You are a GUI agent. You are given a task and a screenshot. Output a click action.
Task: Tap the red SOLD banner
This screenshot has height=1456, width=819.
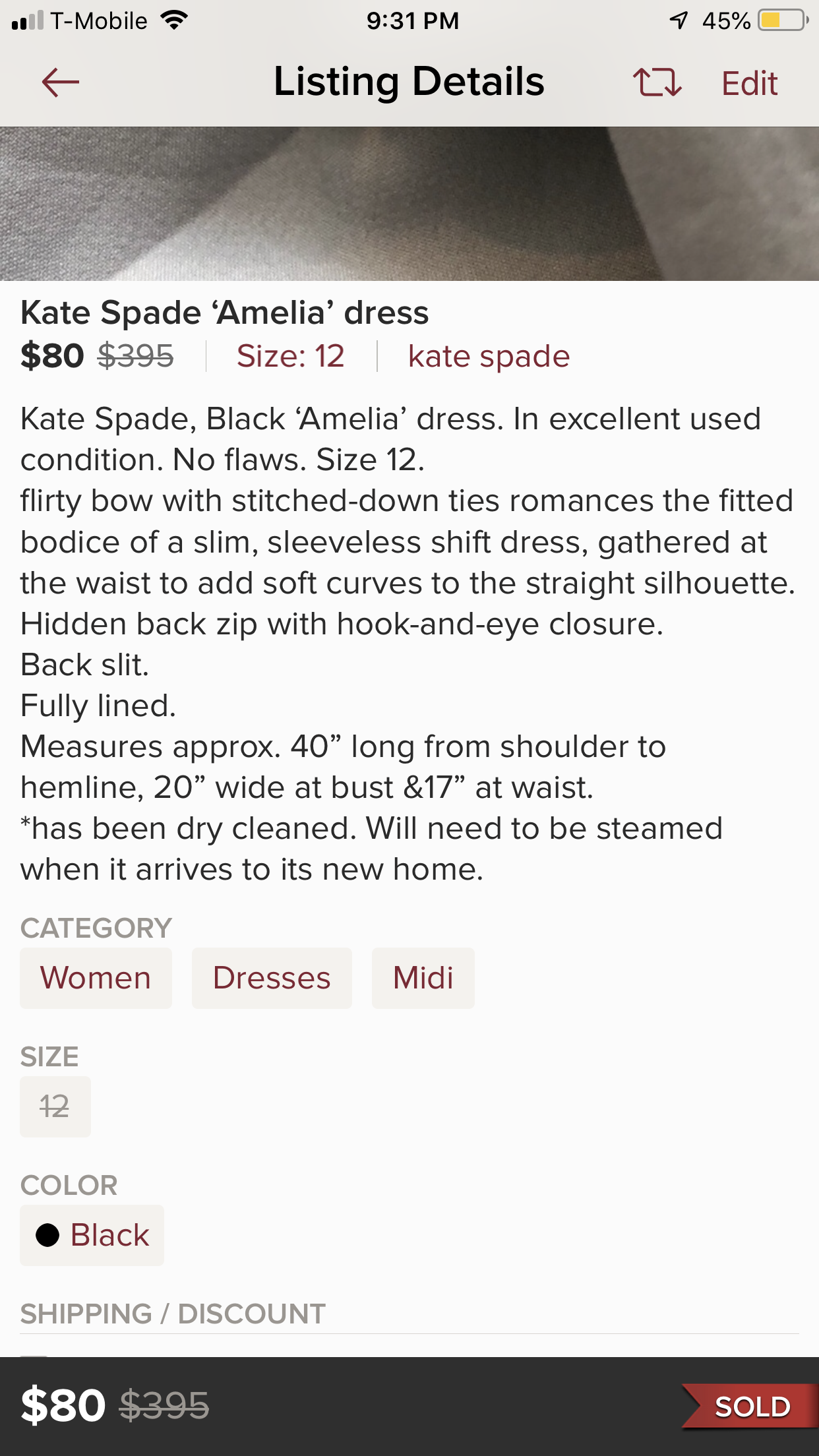tap(752, 1407)
